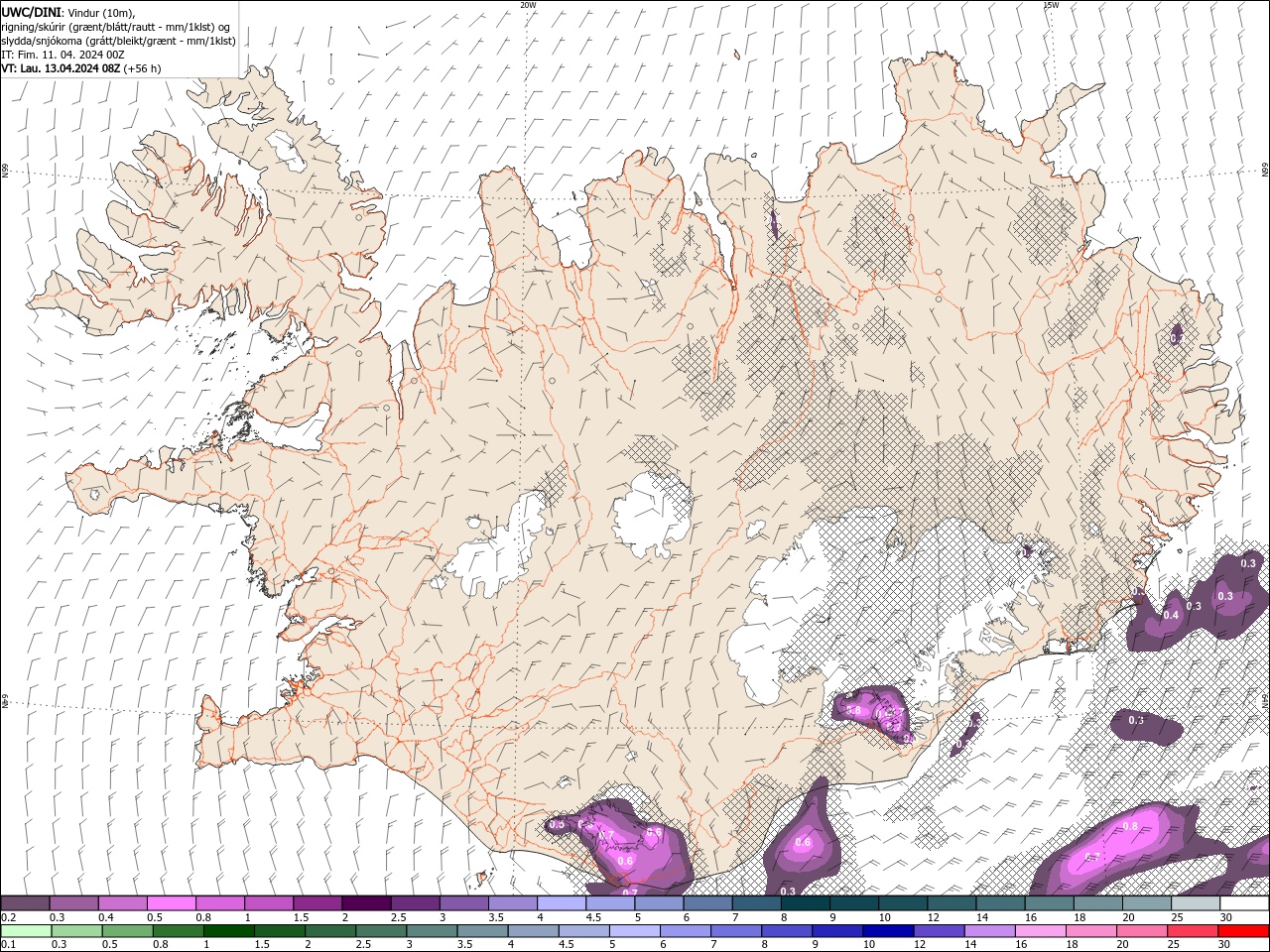This screenshot has width=1270, height=952.
Task: Click the '0.2' number under the upper scale
Action: pyautogui.click(x=8, y=917)
